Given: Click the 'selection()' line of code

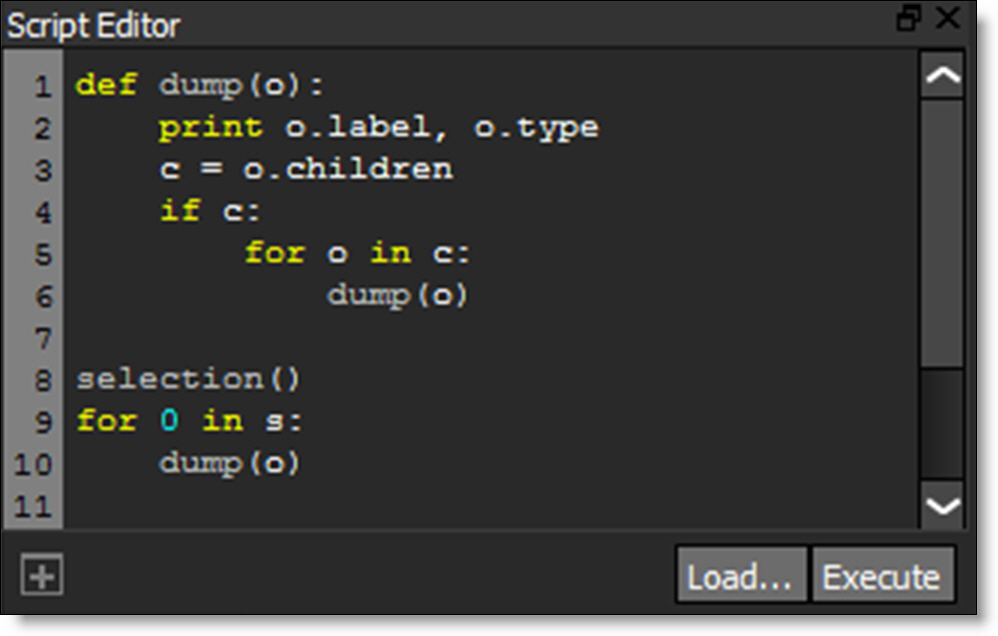Looking at the screenshot, I should click(x=188, y=379).
